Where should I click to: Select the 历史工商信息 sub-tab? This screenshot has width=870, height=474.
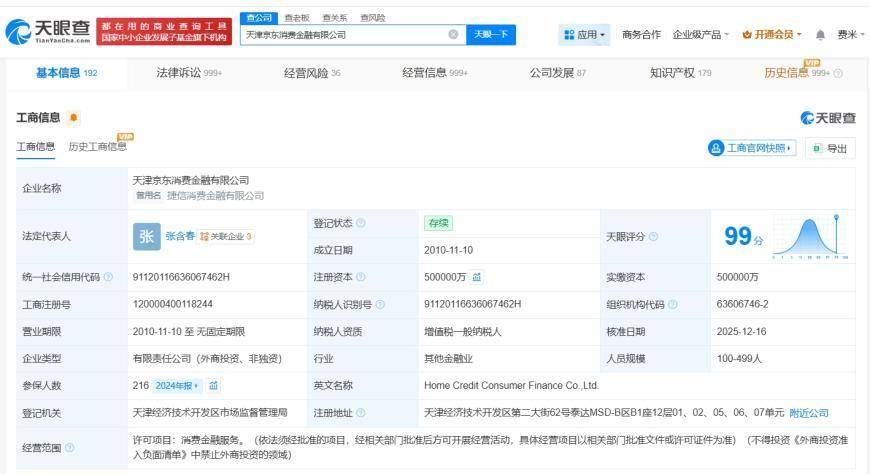pos(97,147)
